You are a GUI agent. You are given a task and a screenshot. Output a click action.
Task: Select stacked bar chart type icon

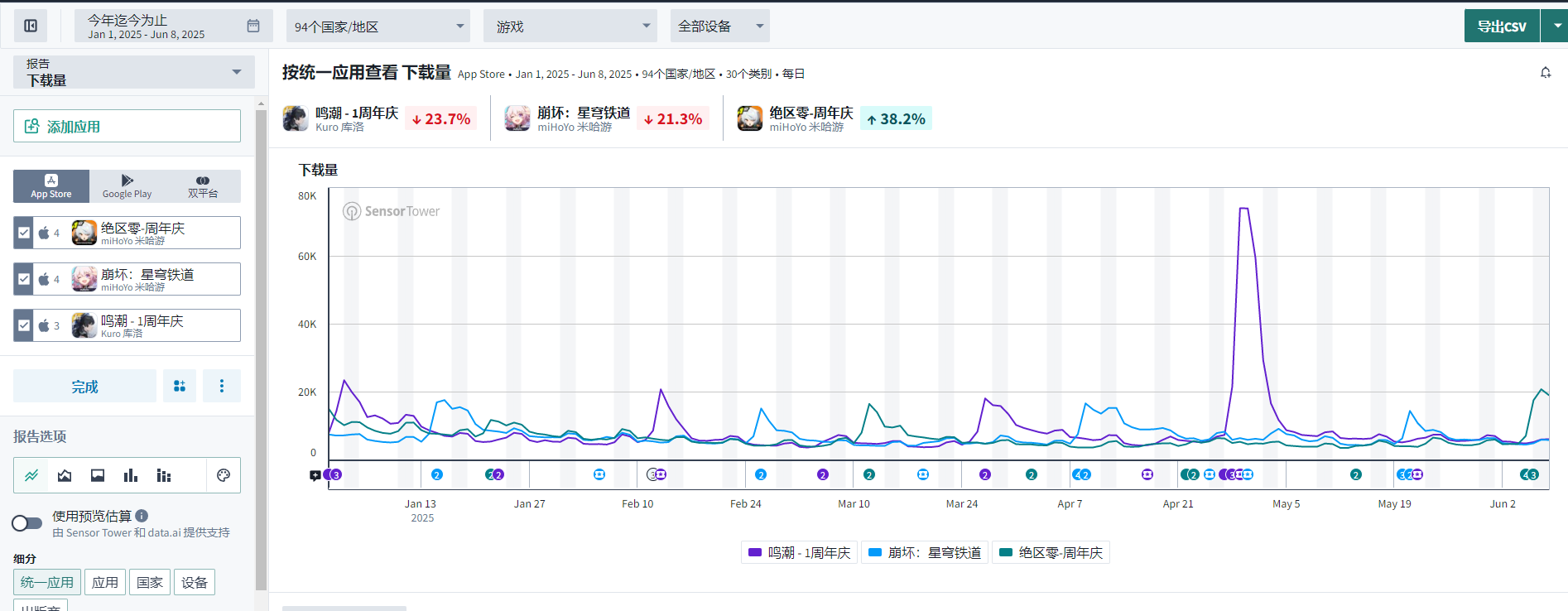pos(164,475)
